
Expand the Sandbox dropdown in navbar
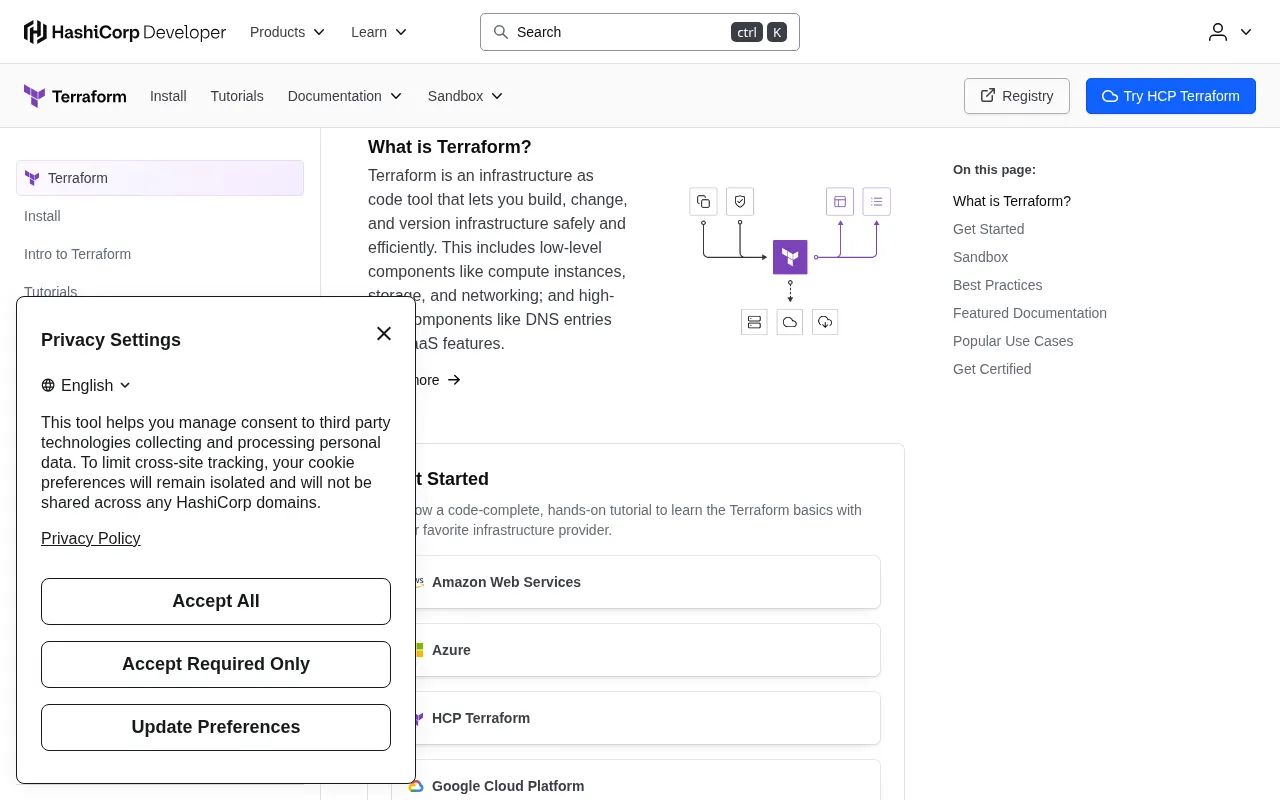465,96
